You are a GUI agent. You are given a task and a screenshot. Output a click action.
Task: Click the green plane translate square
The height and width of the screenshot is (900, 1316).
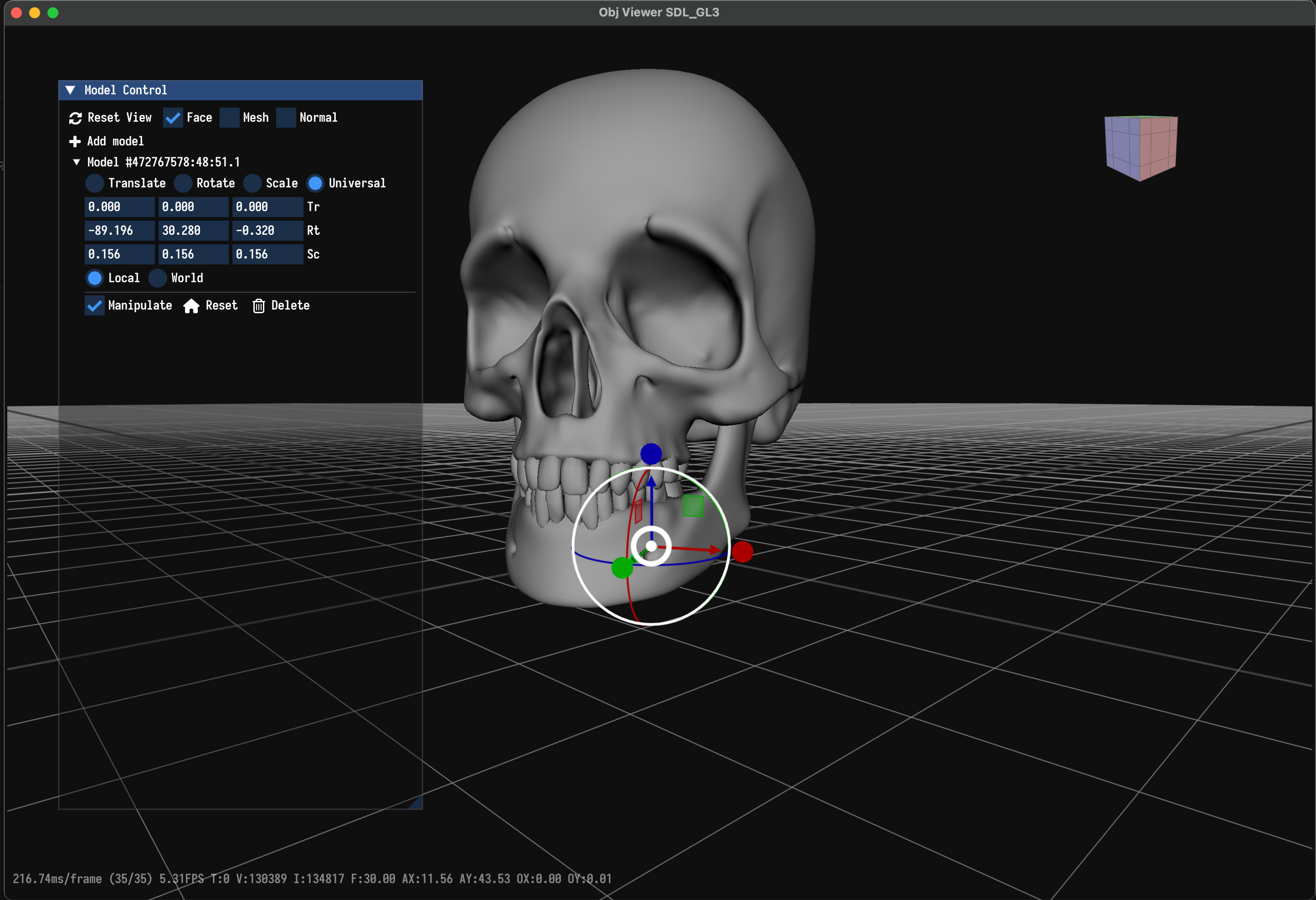[693, 506]
